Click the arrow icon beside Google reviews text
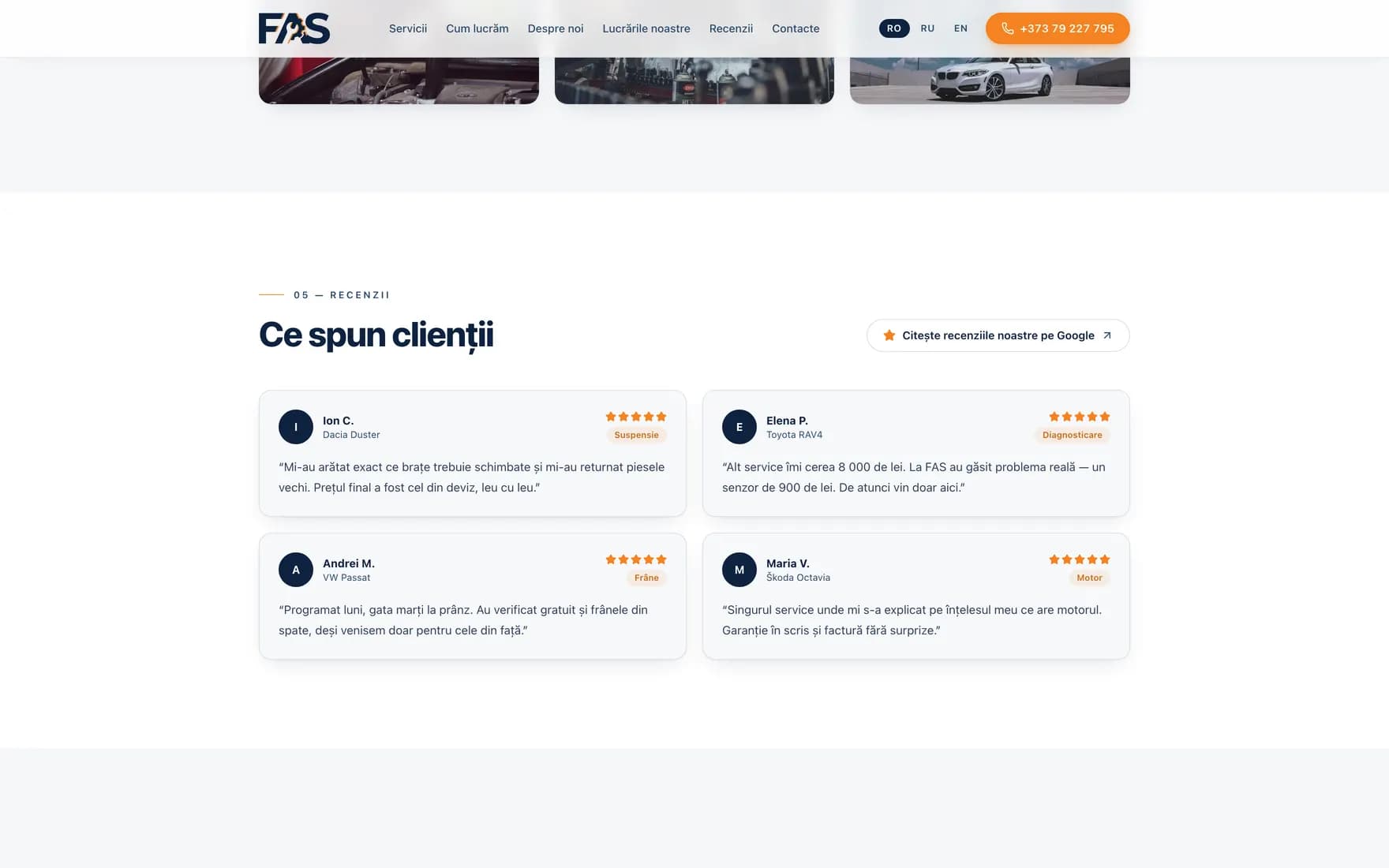Viewport: 1389px width, 868px height. 1107,335
